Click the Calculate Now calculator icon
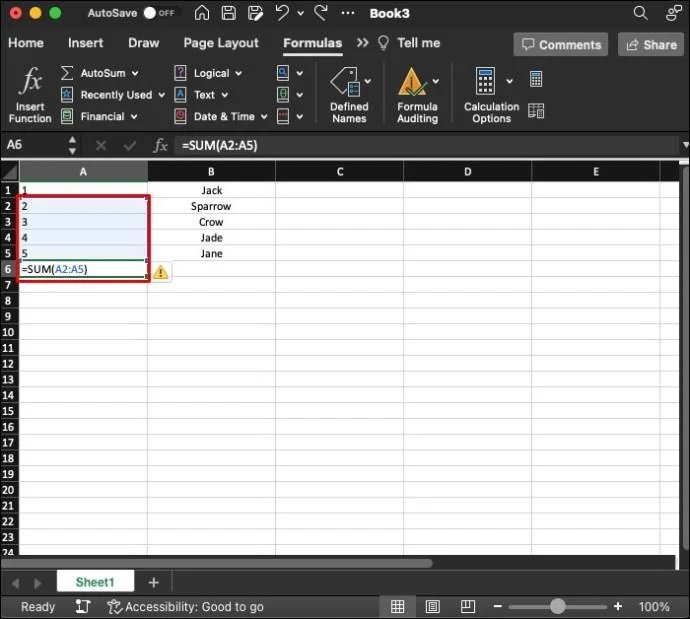 pos(536,79)
